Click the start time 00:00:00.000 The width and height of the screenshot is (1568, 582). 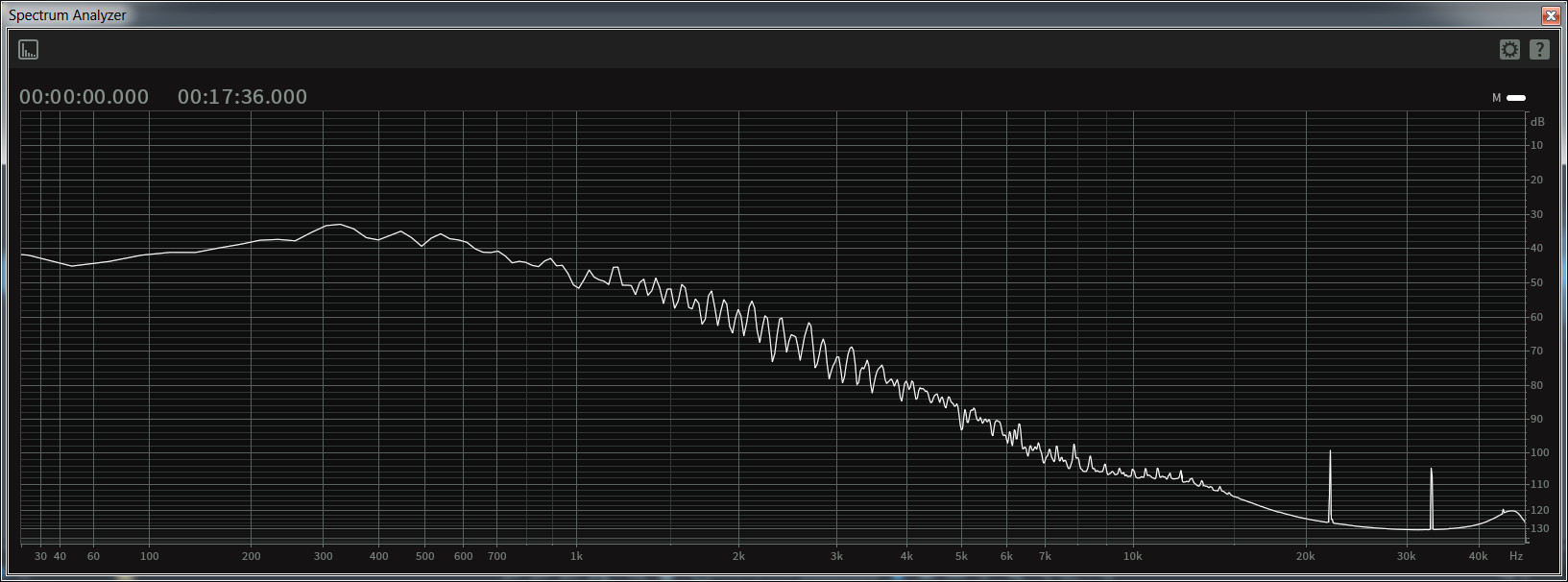point(84,97)
